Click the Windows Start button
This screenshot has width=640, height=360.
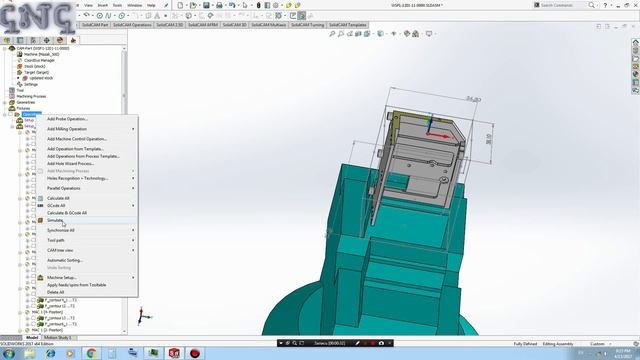click(x=9, y=353)
